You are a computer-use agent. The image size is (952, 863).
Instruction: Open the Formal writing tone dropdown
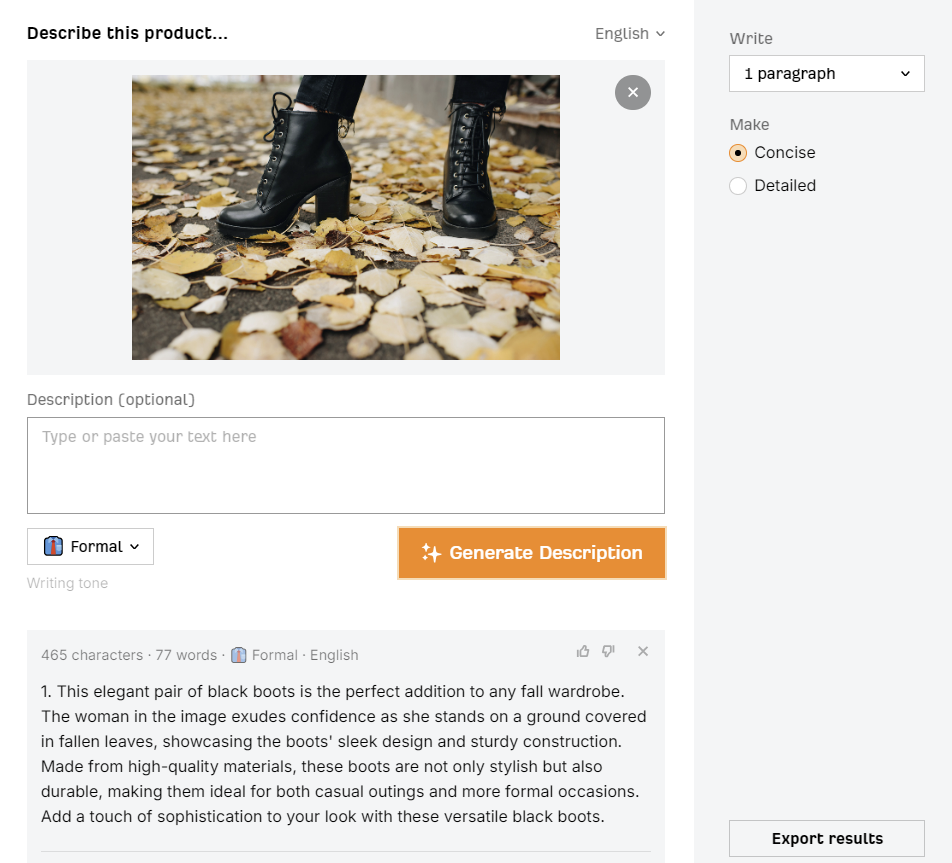coord(90,547)
